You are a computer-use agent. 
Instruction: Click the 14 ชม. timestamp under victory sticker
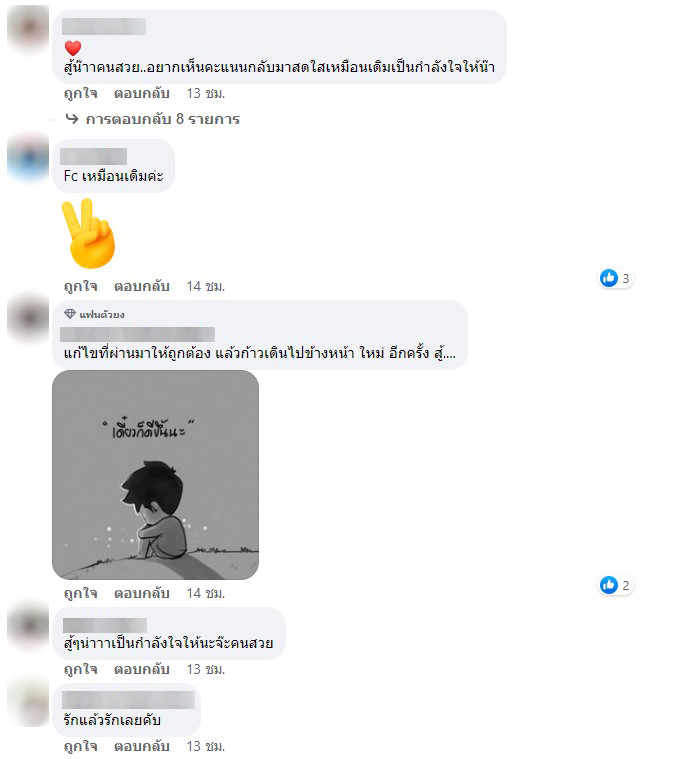point(206,287)
